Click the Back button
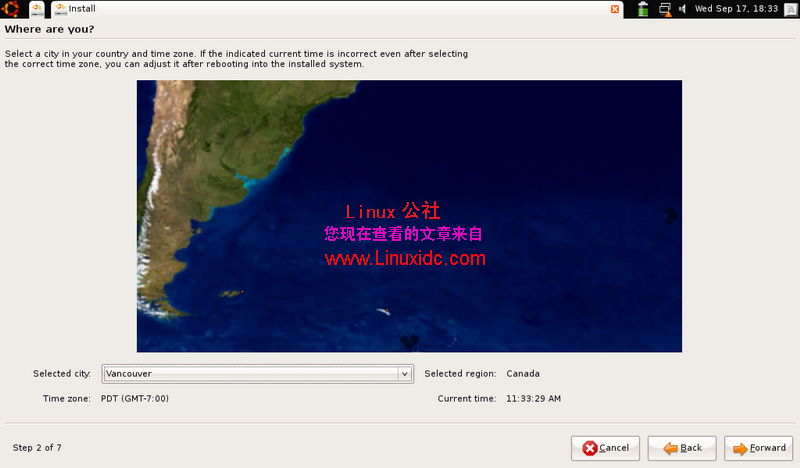Viewport: 800px width, 468px height. tap(682, 448)
